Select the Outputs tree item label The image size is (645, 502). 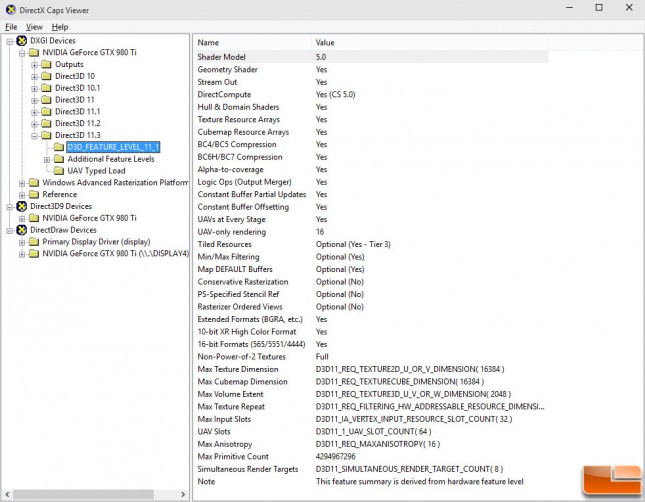pos(69,65)
